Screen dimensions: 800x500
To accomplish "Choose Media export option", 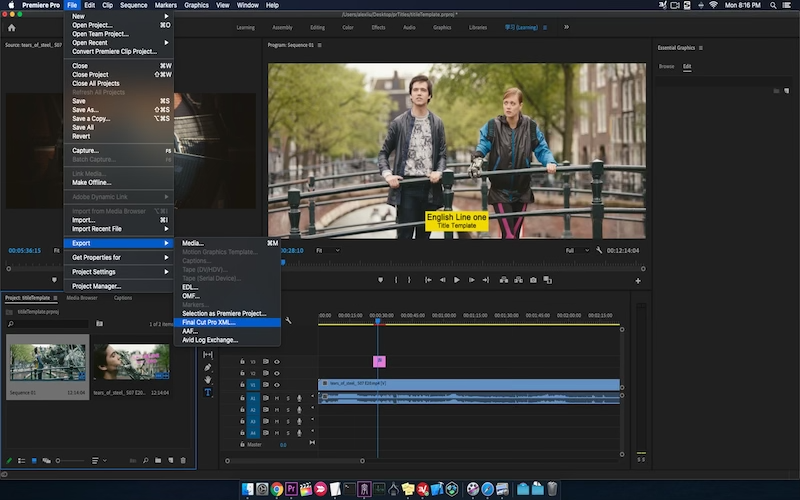I will [227, 243].
